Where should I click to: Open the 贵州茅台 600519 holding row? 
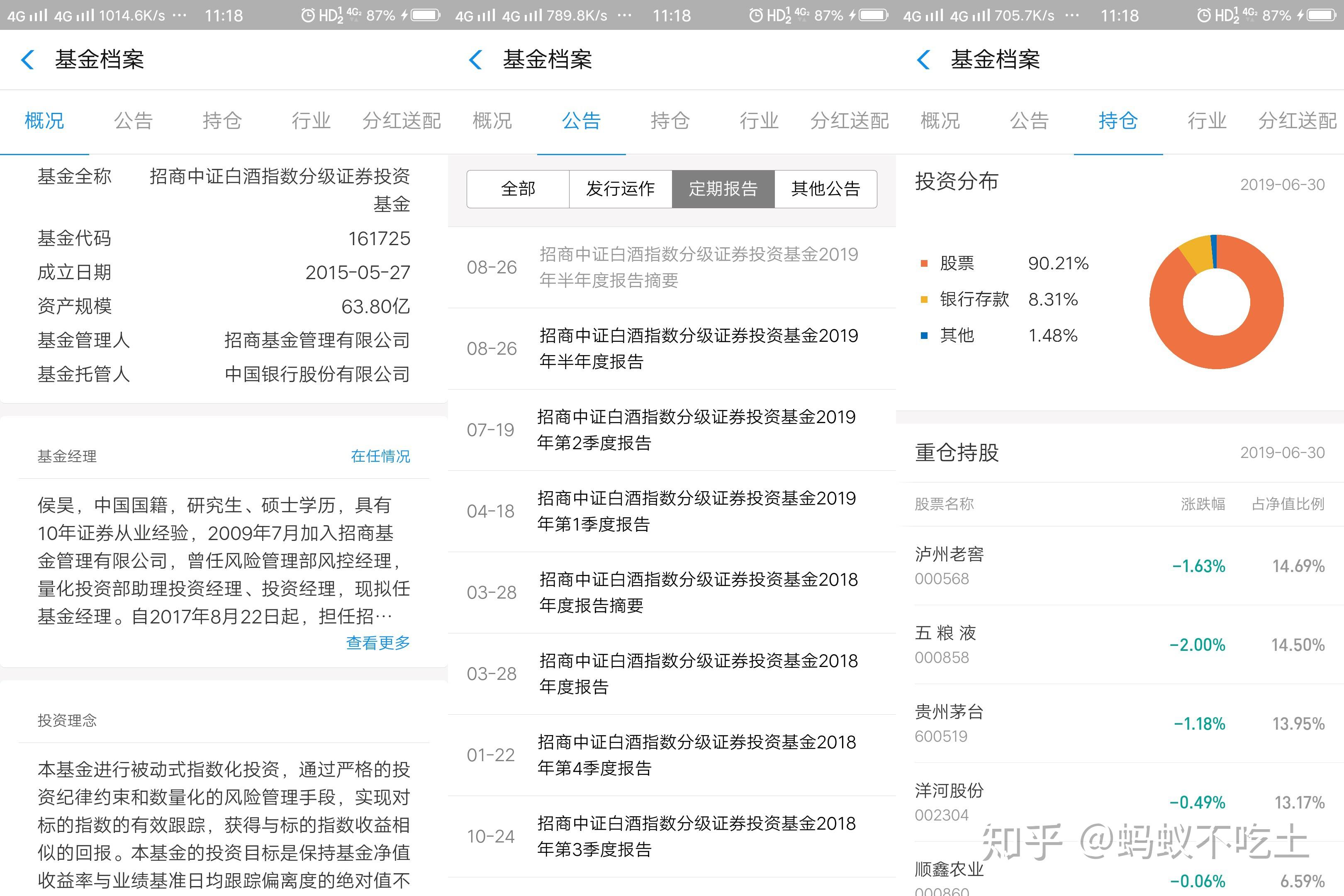click(x=1120, y=723)
